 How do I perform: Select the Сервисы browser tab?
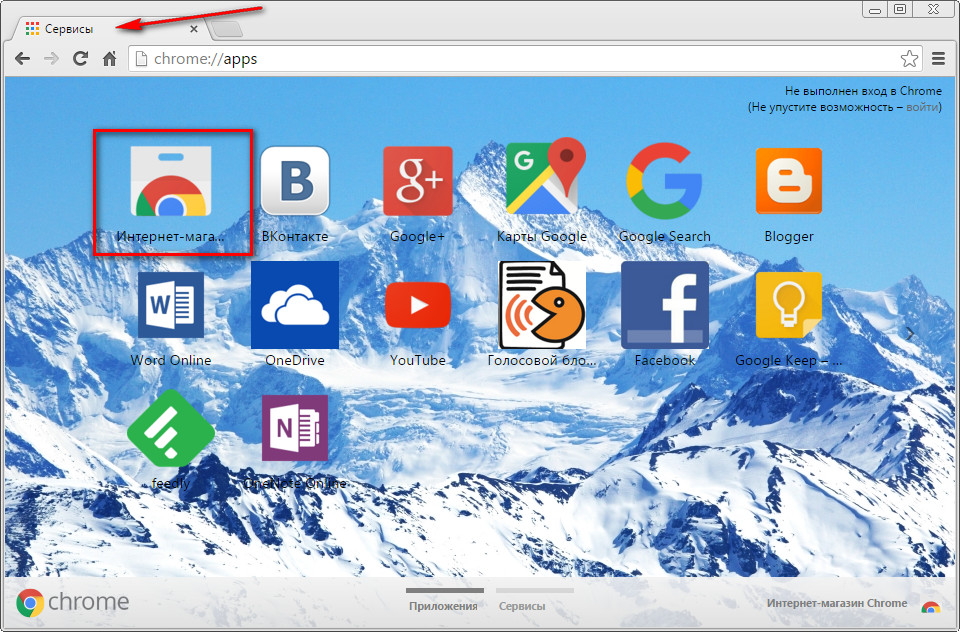111,29
